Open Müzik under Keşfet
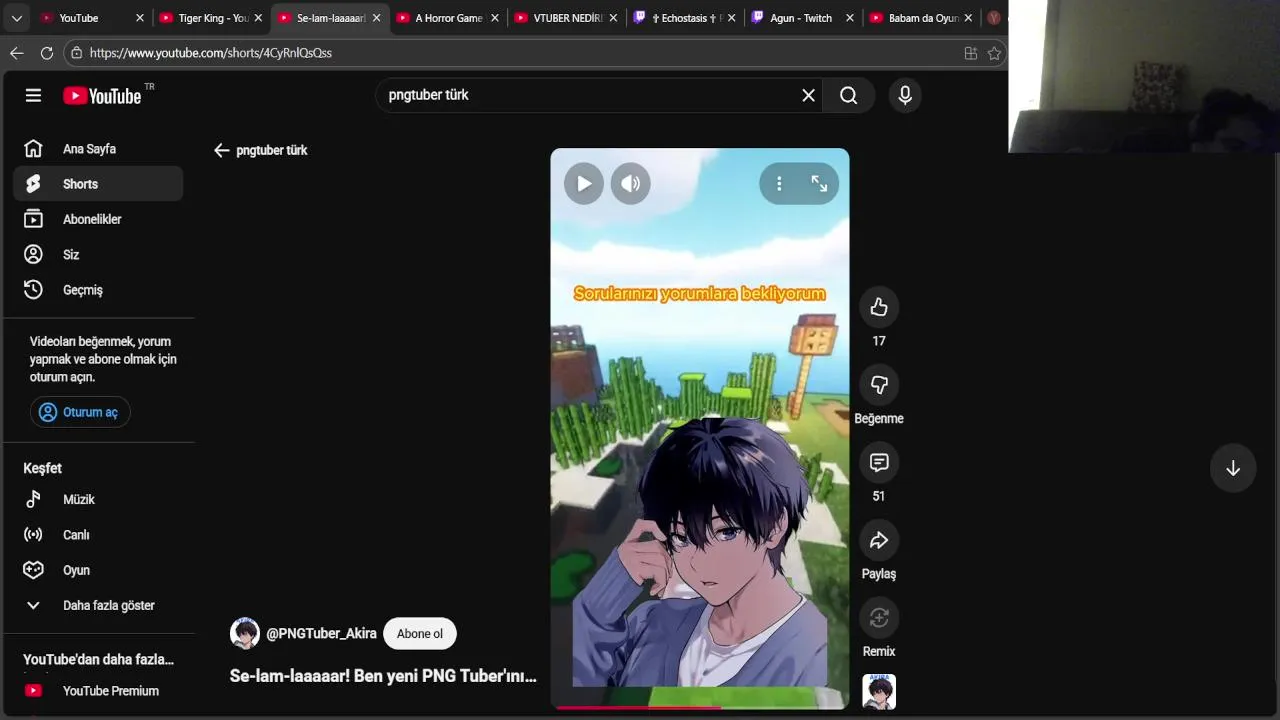This screenshot has height=720, width=1280. coord(98,499)
